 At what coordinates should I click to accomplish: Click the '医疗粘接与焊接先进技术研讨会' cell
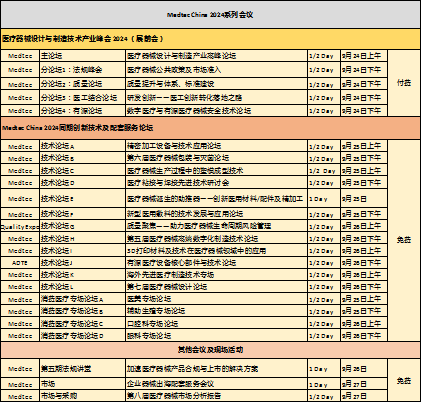[x=216, y=183]
